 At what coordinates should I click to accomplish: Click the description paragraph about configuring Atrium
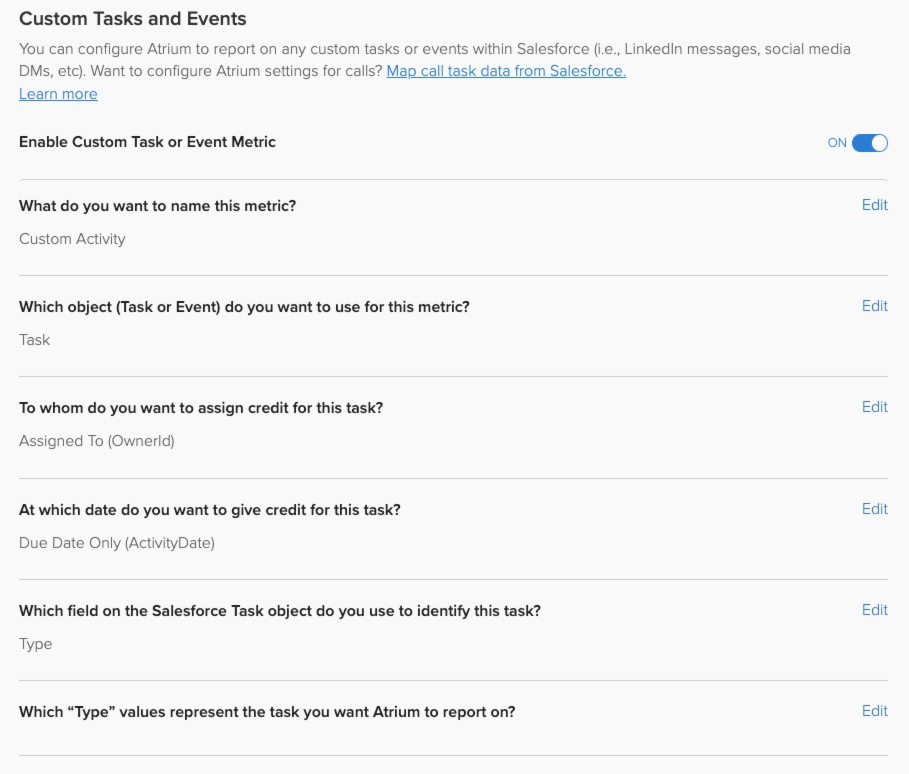pyautogui.click(x=435, y=60)
